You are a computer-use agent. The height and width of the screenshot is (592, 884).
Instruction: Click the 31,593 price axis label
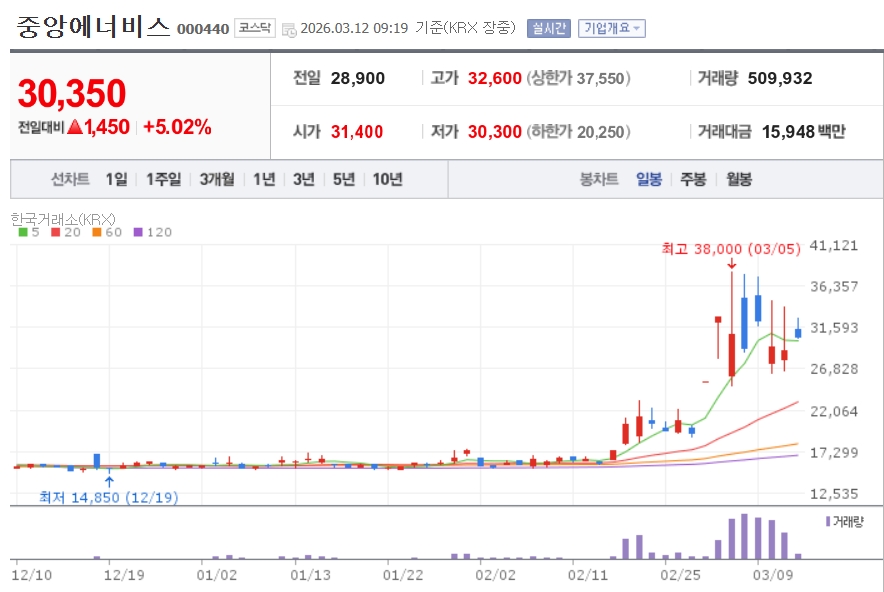pos(834,328)
